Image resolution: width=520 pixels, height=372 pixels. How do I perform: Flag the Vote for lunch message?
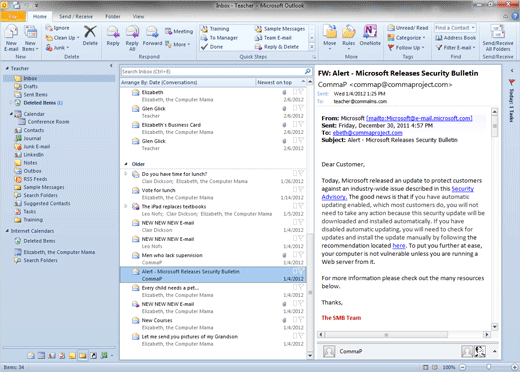coord(301,189)
